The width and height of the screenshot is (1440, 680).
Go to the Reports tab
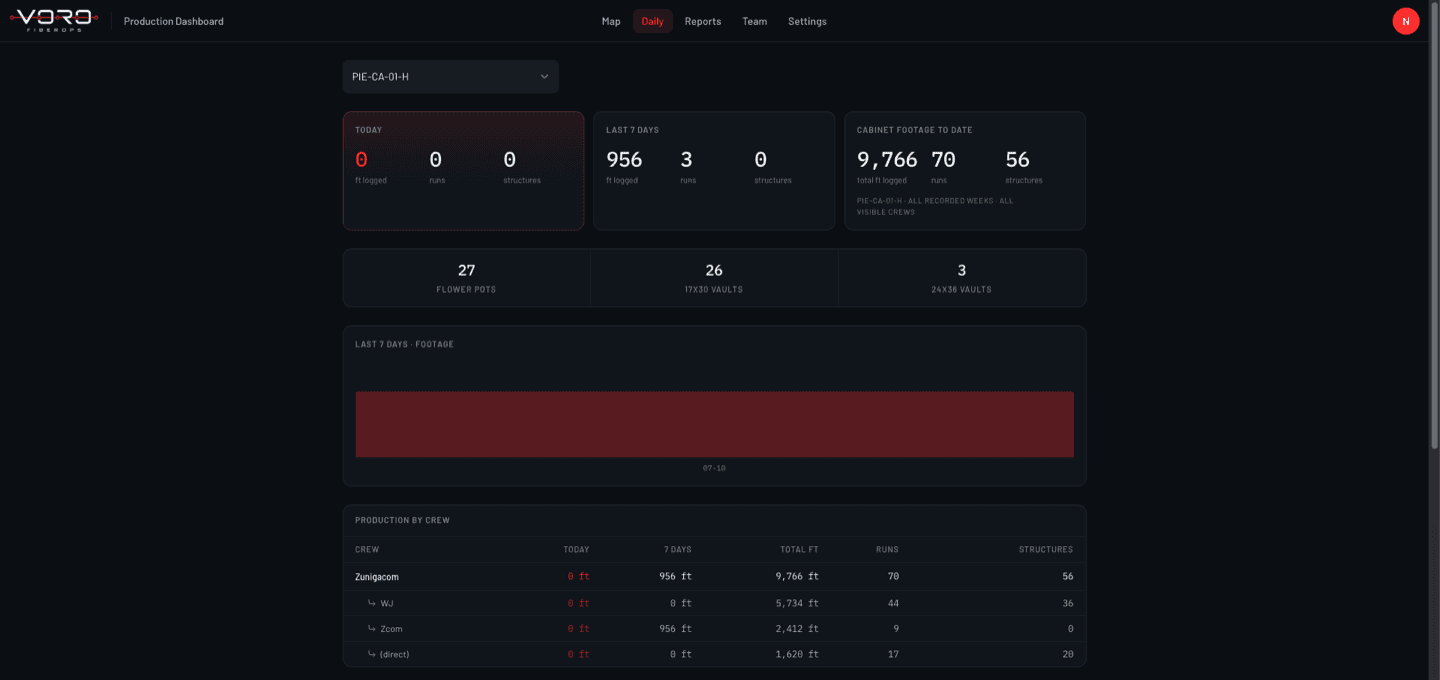pyautogui.click(x=703, y=21)
